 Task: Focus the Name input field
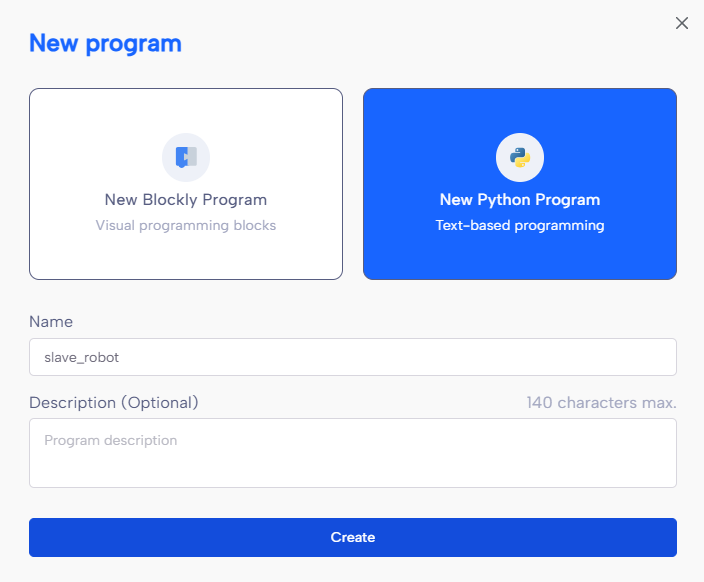[x=353, y=357]
